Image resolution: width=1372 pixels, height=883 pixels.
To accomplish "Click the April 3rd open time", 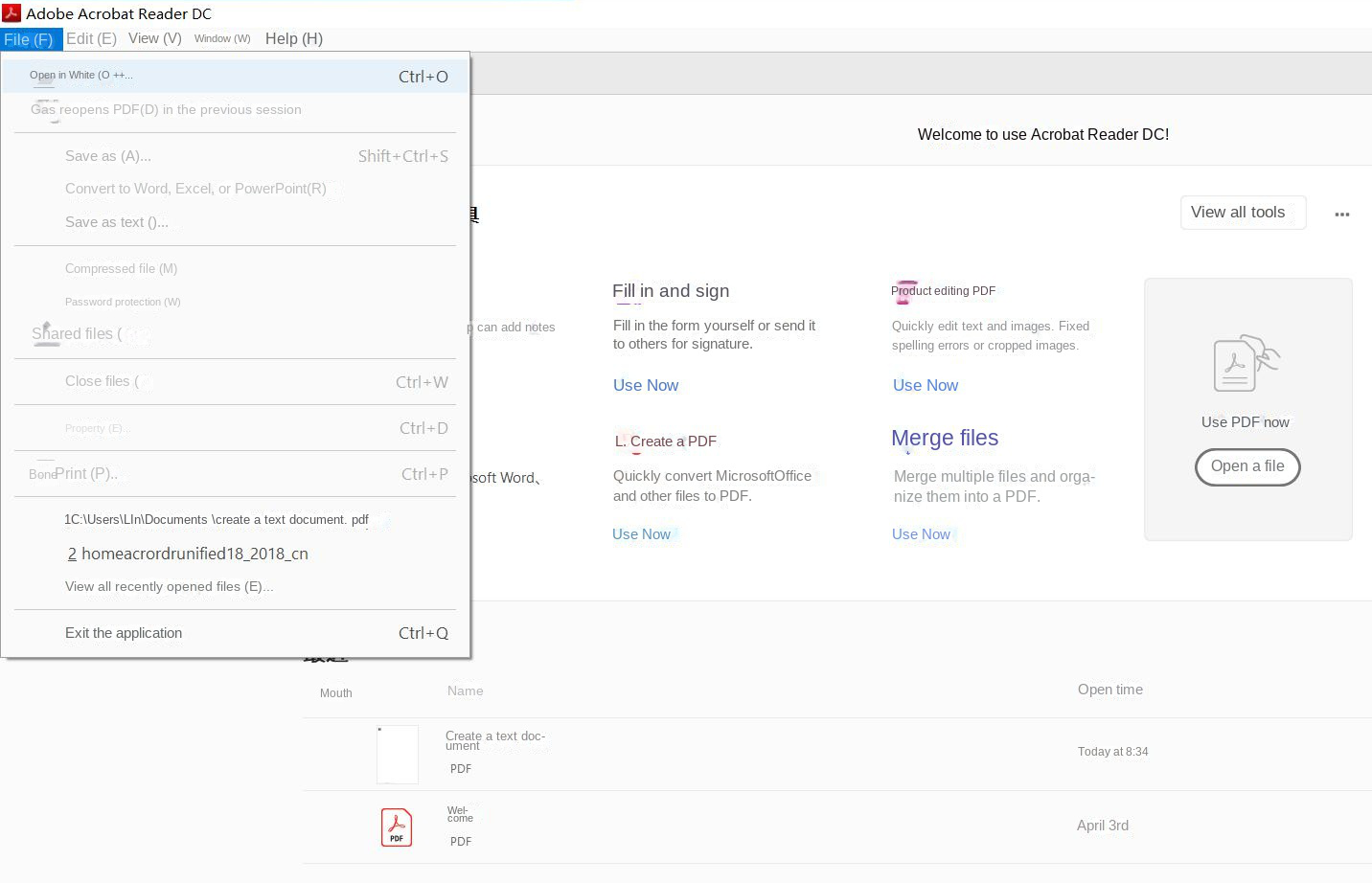I will [1103, 826].
